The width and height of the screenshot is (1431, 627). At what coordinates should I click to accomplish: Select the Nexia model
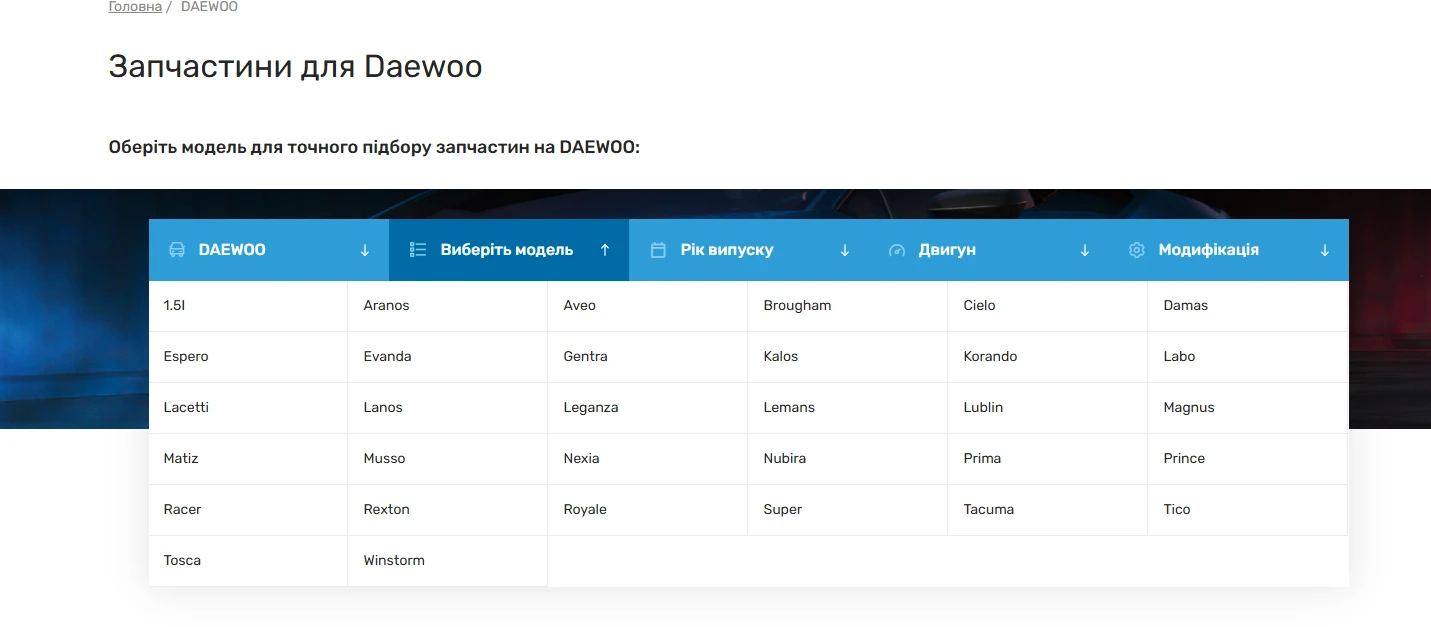pyautogui.click(x=648, y=459)
